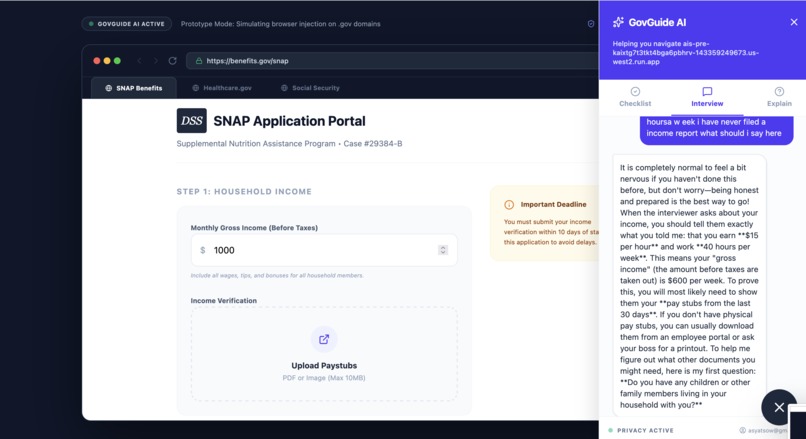Click the Case #29384-B subtitle text

pos(373,144)
